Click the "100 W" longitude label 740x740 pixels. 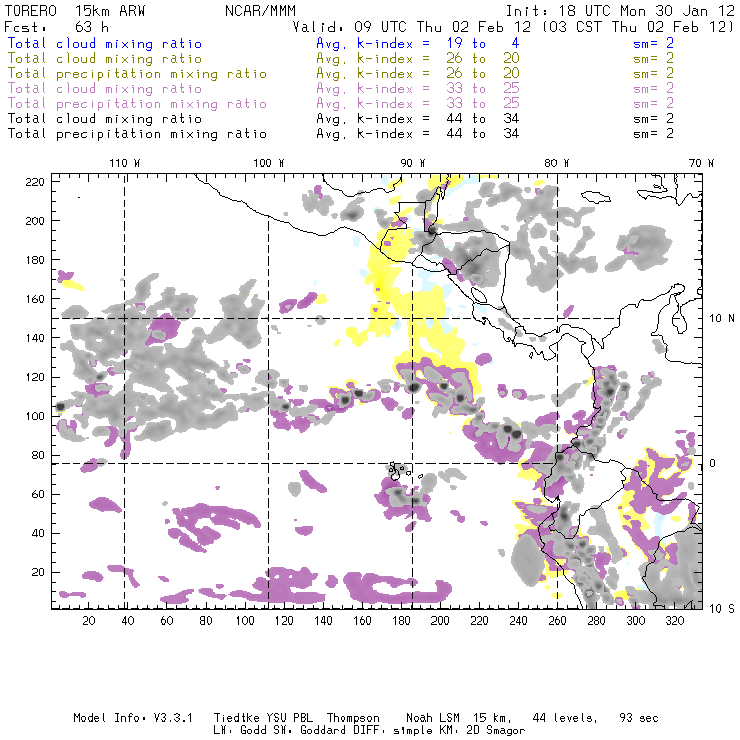click(269, 163)
